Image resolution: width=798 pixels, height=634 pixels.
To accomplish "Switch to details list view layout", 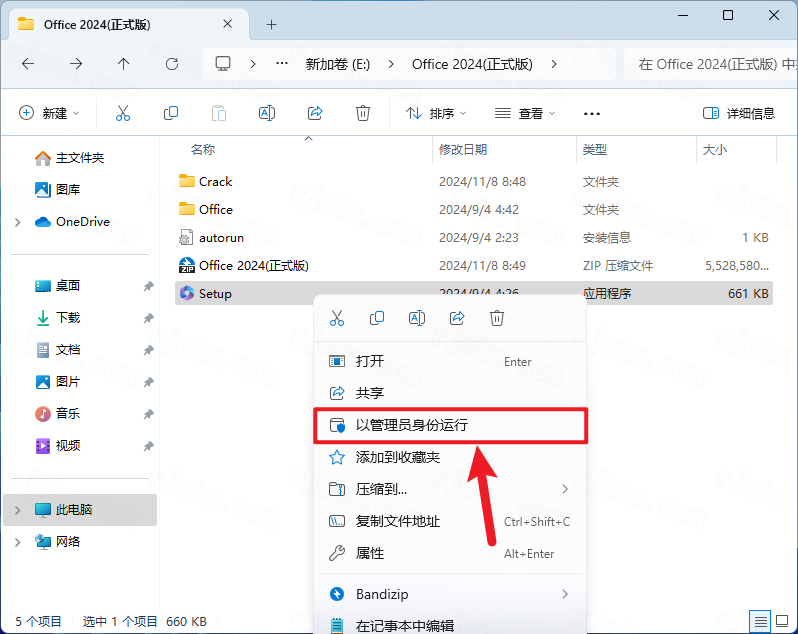I will coord(761,621).
